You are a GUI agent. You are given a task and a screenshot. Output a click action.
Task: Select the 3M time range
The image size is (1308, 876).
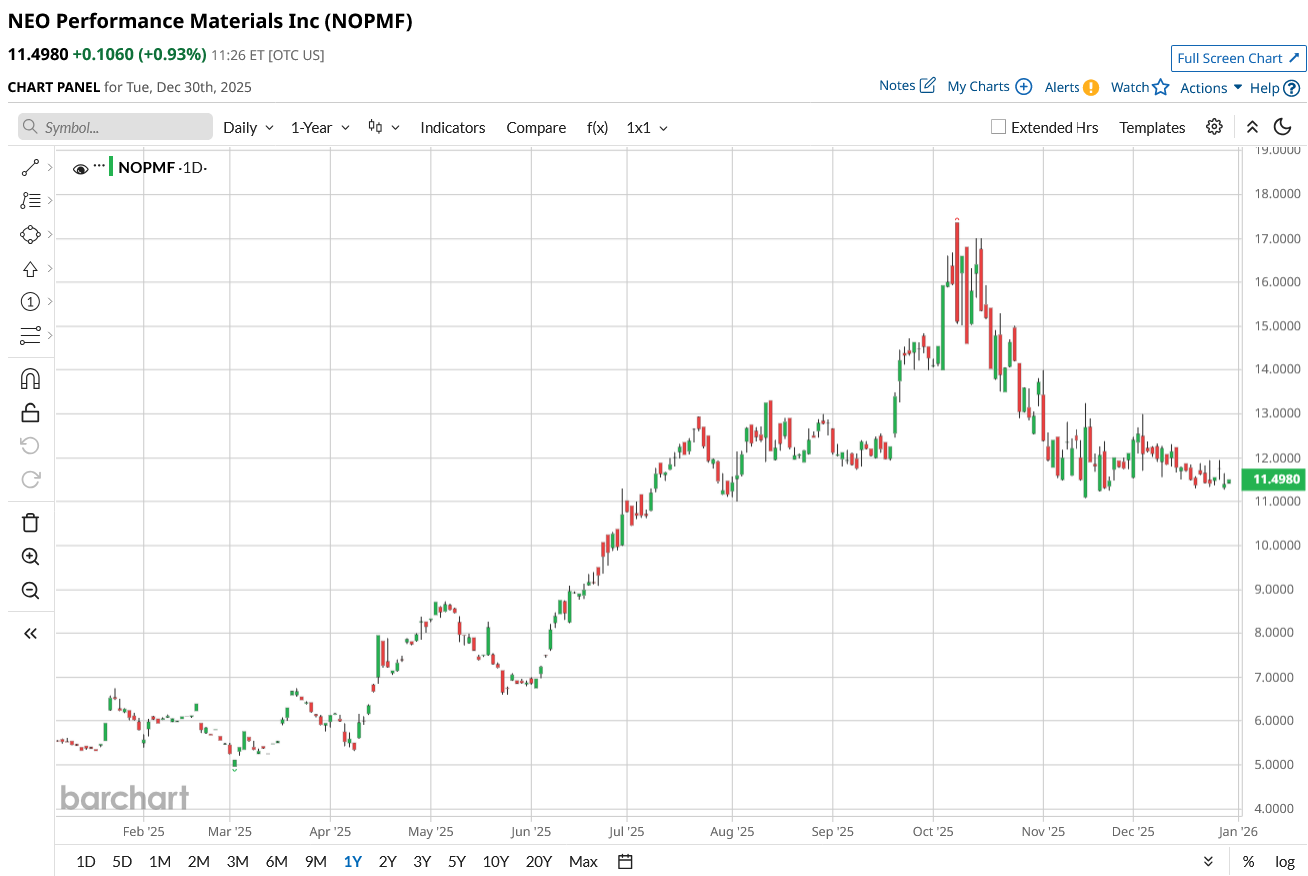pyautogui.click(x=237, y=862)
